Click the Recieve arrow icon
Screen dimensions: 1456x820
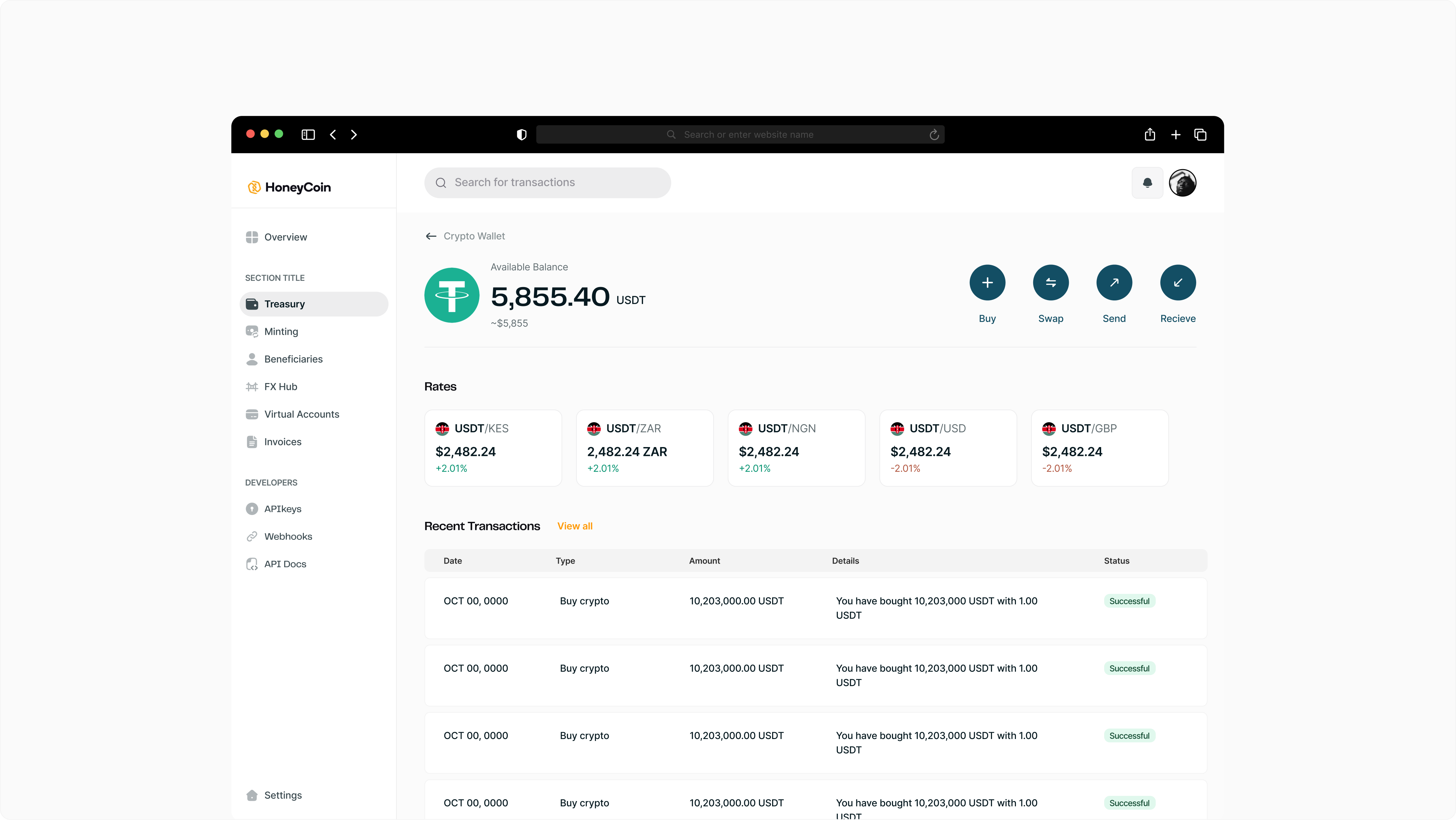coord(1177,282)
